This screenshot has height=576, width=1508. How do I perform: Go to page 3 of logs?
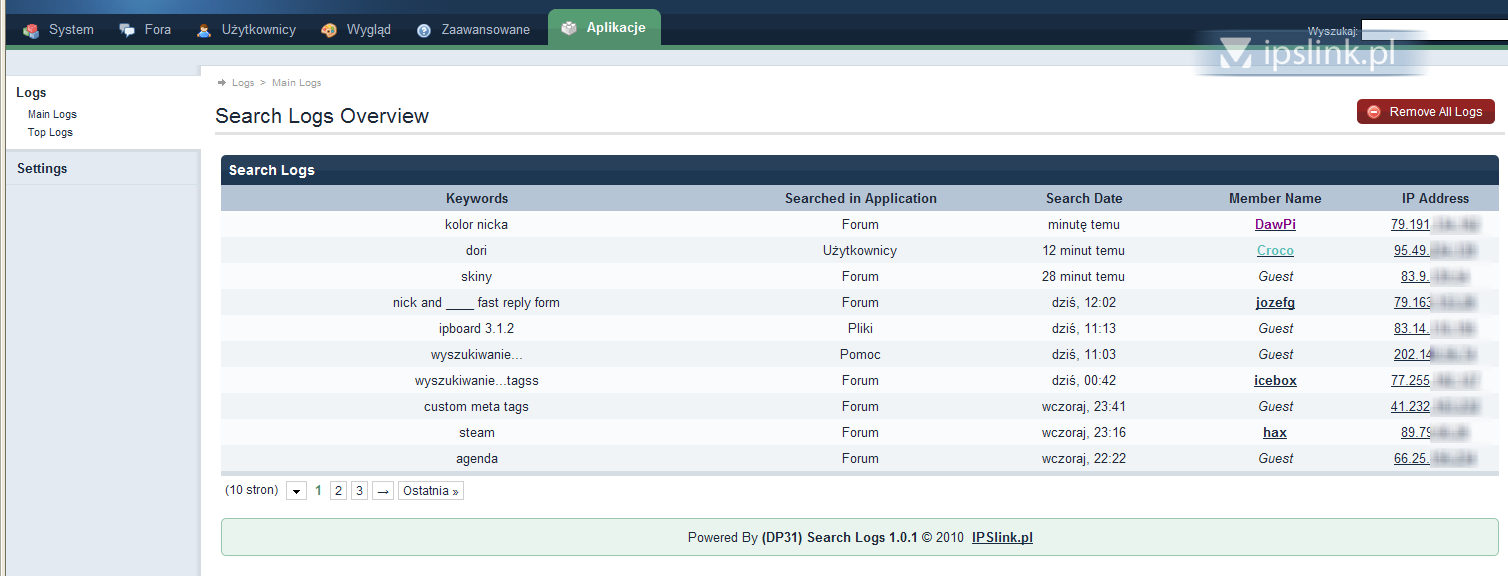point(359,491)
